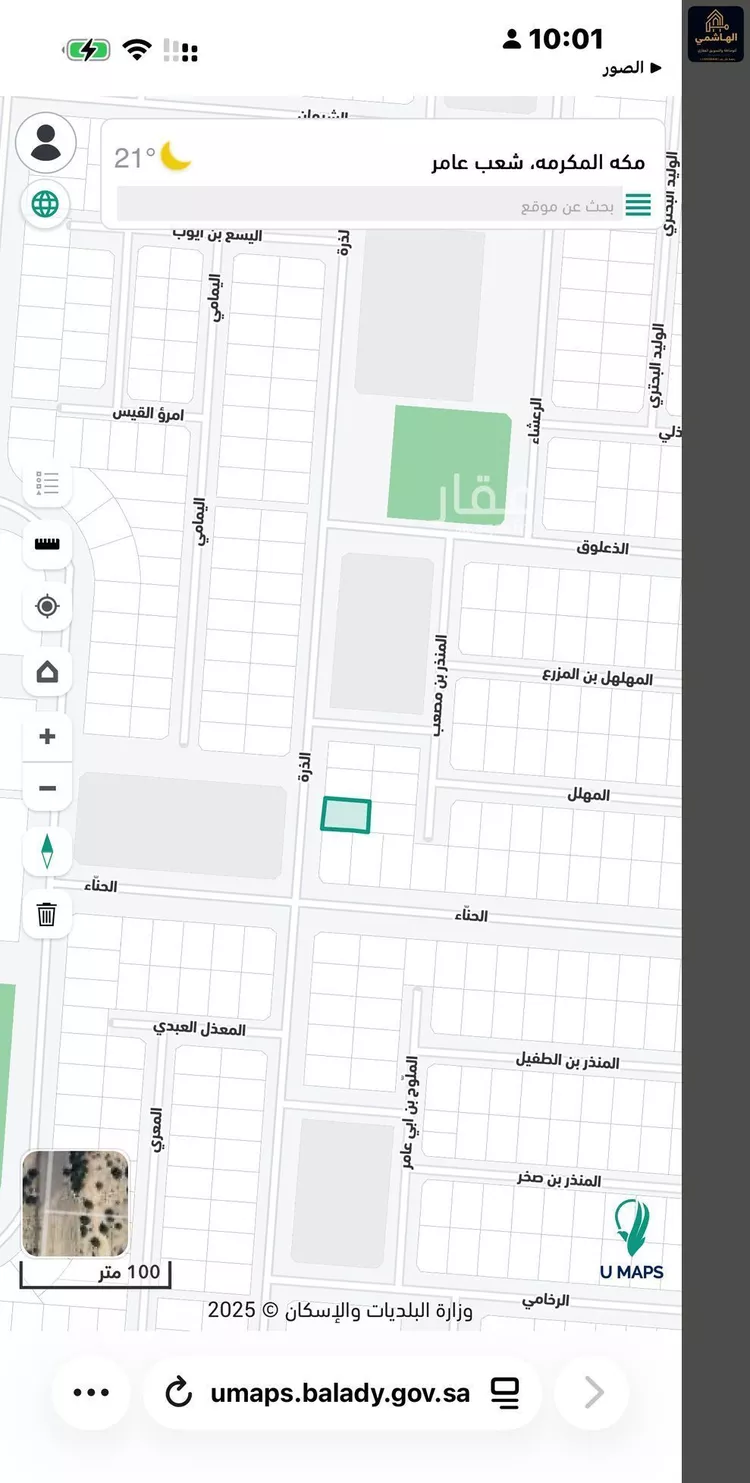The image size is (750, 1483).
Task: Tap the المهلهل بن المزرع street label
Action: [x=598, y=677]
